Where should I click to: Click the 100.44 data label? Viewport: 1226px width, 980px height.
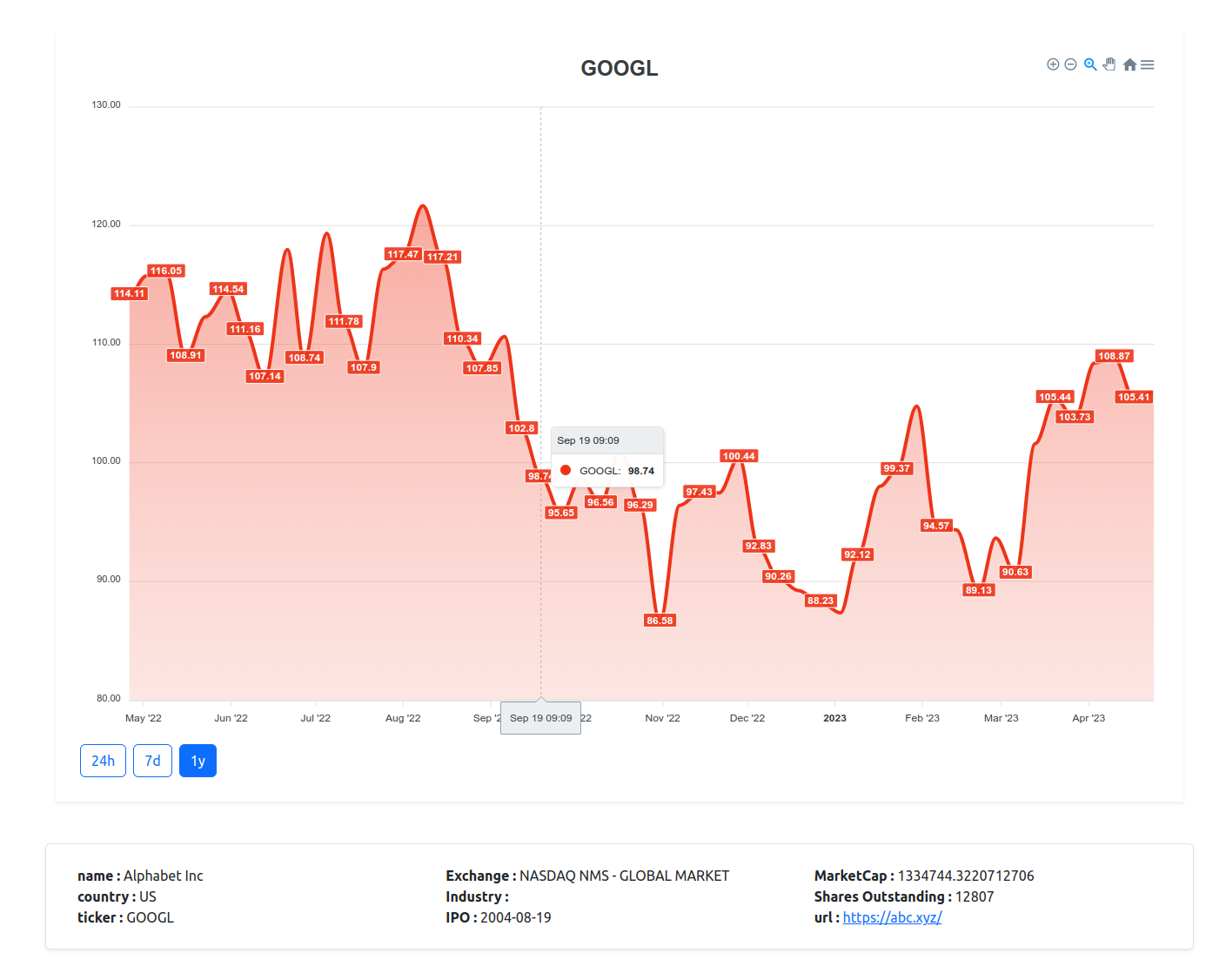click(739, 456)
